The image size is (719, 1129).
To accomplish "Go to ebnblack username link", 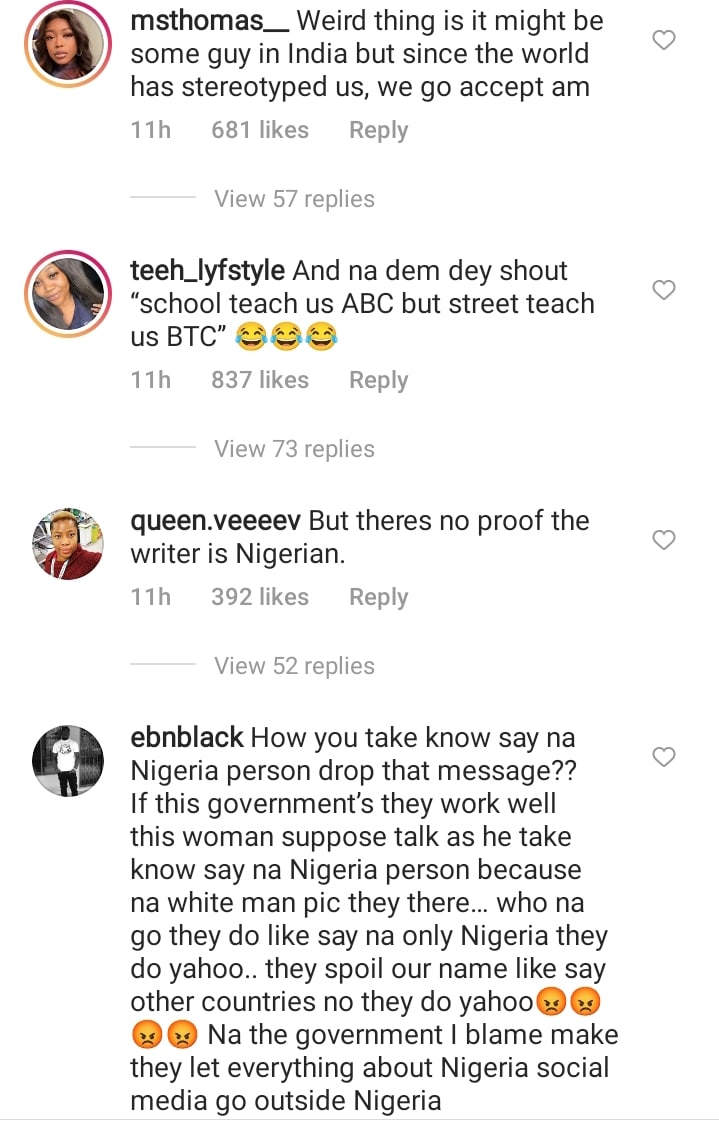I will click(187, 738).
